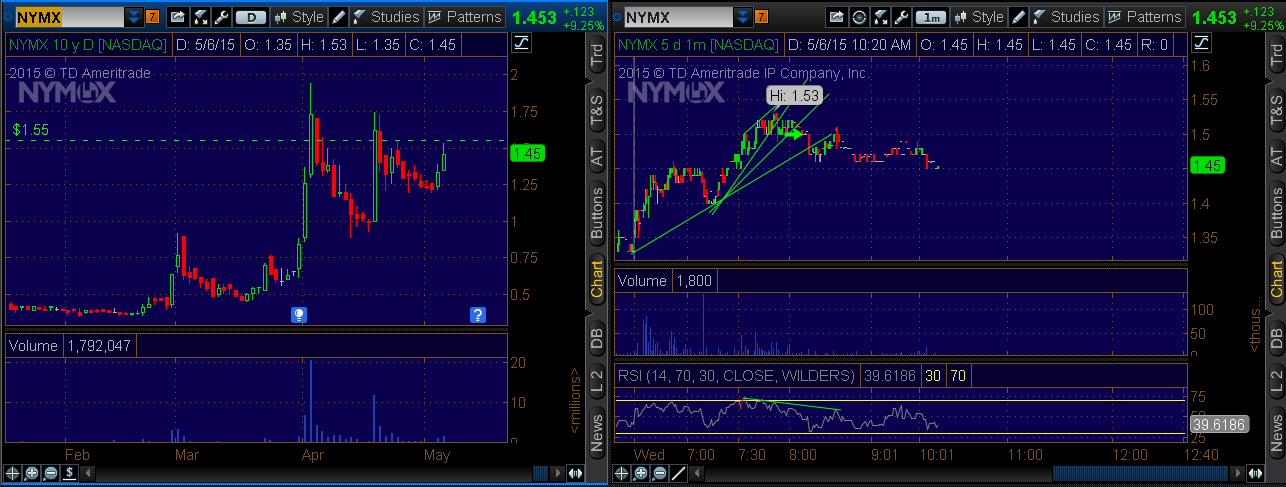The height and width of the screenshot is (487, 1286).
Task: Open Patterns menu in left chart
Action: [465, 17]
